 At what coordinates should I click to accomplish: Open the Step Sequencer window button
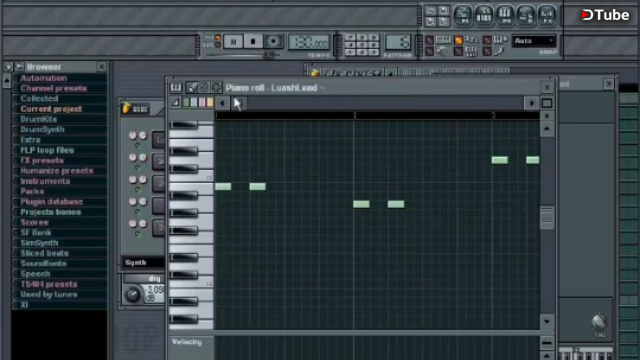click(484, 16)
